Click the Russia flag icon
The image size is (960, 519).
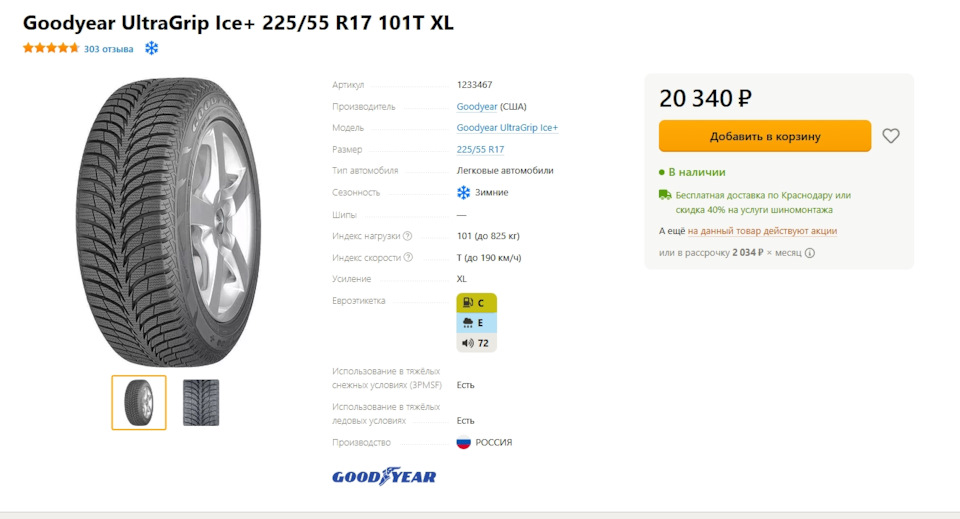coord(463,442)
